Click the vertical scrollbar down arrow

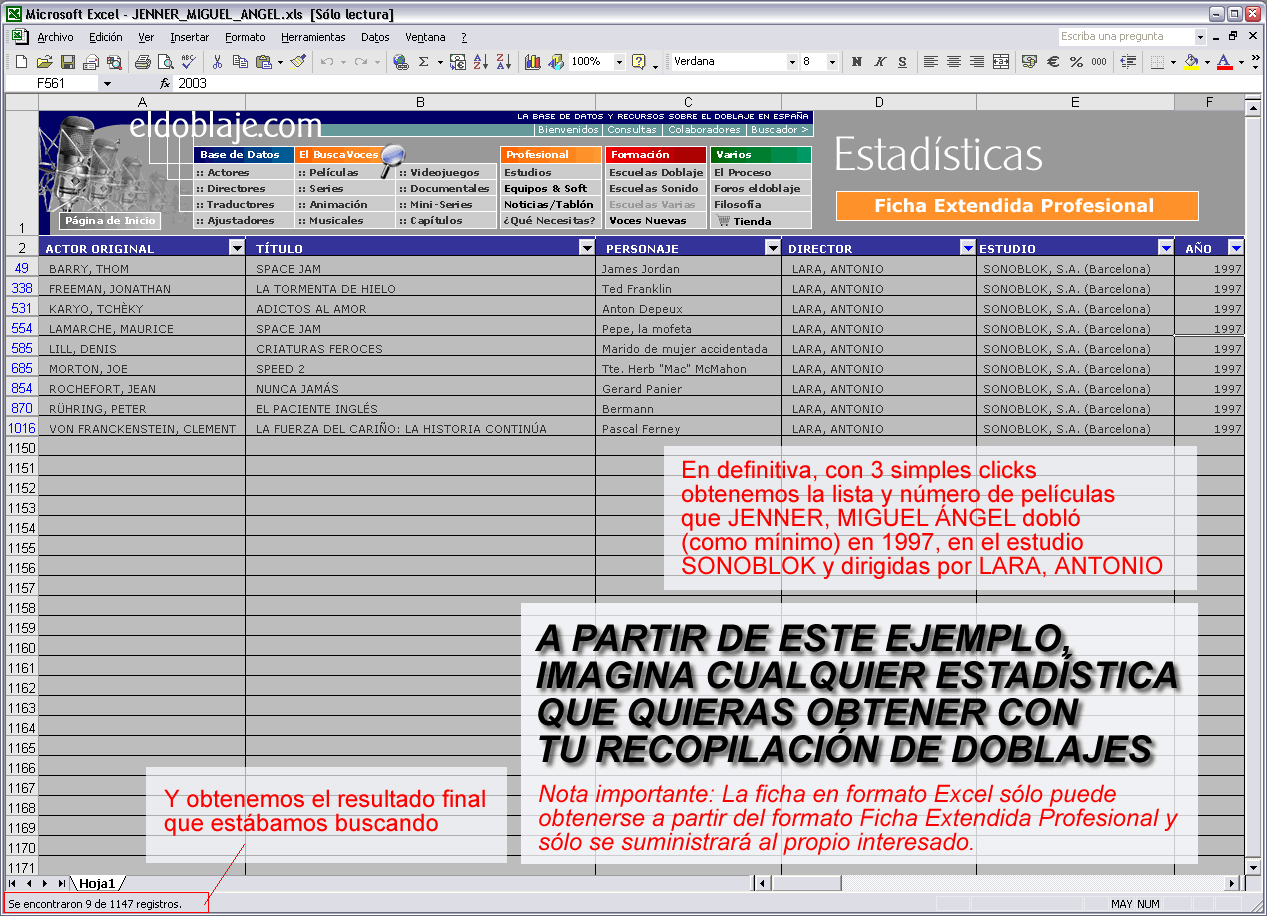pos(1253,867)
